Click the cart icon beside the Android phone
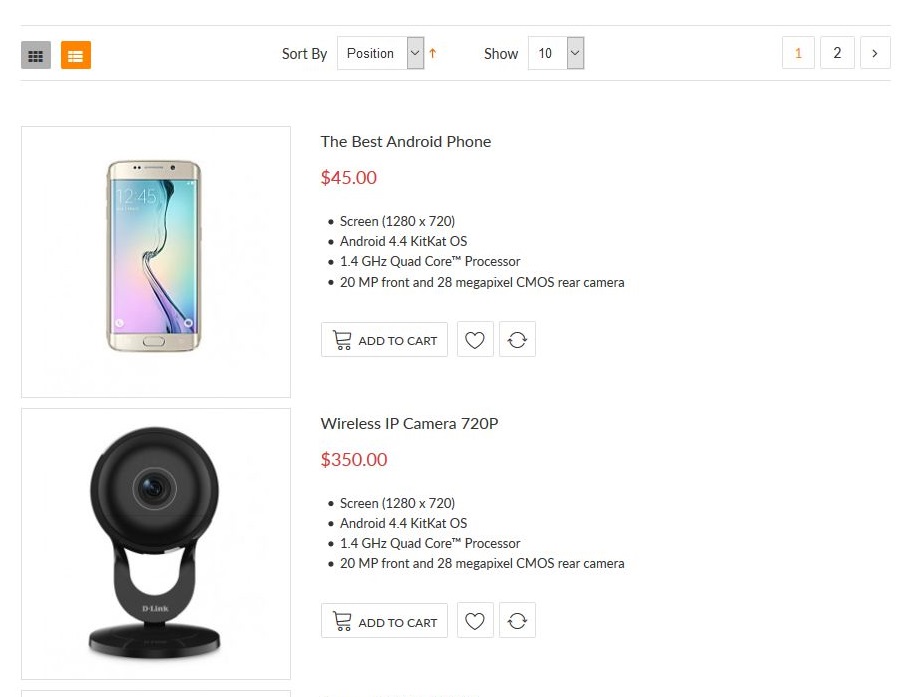Screen dimensions: 919x697 [x=342, y=340]
